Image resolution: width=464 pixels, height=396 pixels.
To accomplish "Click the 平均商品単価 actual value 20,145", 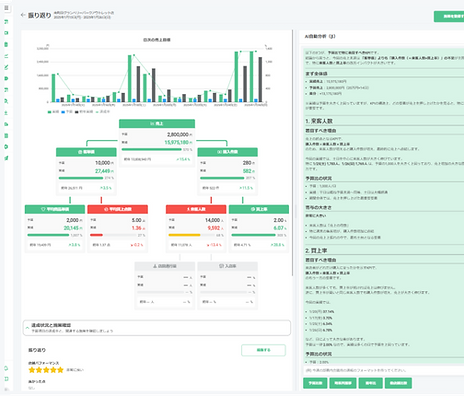I will [x=71, y=228].
